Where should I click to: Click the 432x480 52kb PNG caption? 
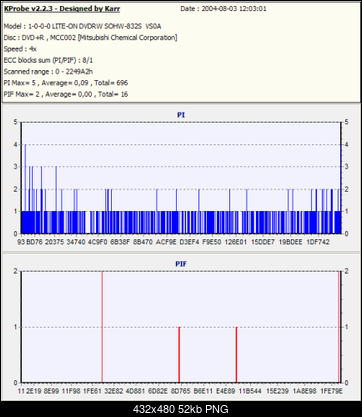click(181, 409)
